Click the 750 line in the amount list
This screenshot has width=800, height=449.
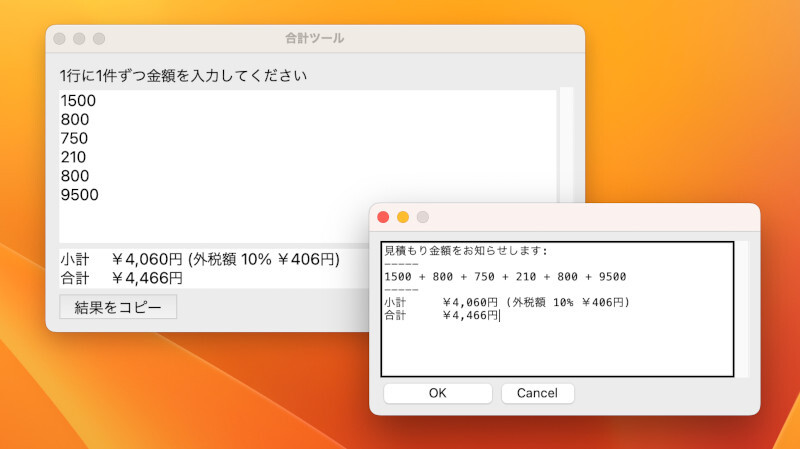pos(74,138)
